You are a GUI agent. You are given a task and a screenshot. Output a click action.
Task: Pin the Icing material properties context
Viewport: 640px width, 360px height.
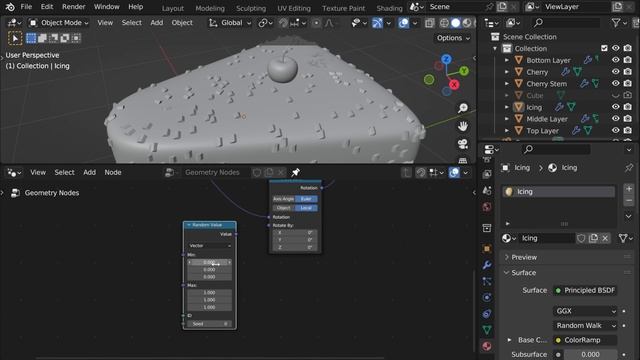(629, 167)
